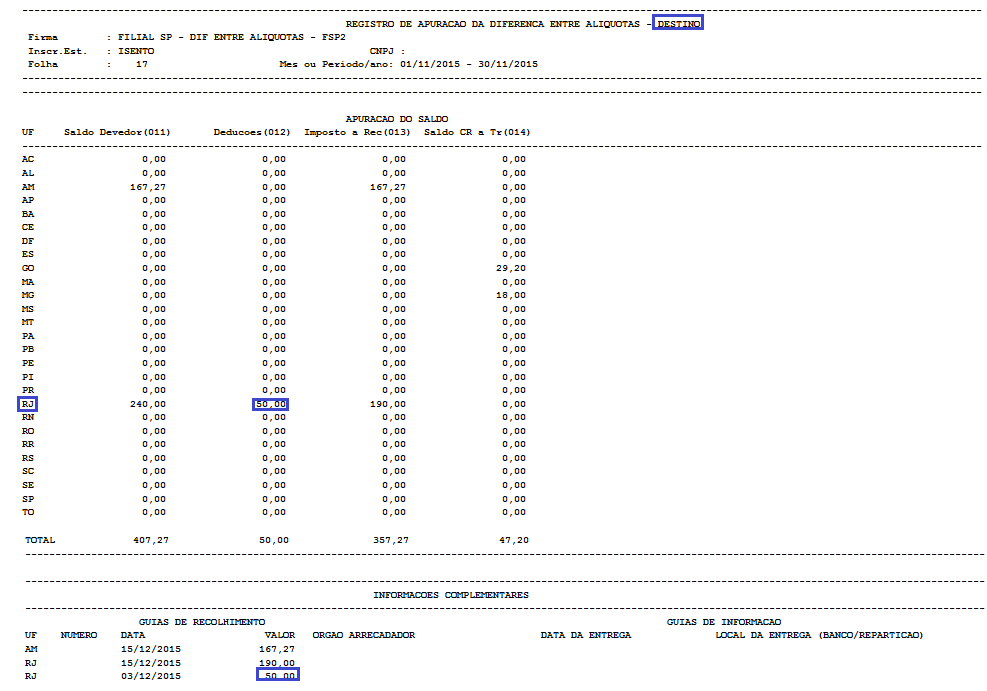987x691 pixels.
Task: Click the RR row state code
Action: (x=28, y=444)
